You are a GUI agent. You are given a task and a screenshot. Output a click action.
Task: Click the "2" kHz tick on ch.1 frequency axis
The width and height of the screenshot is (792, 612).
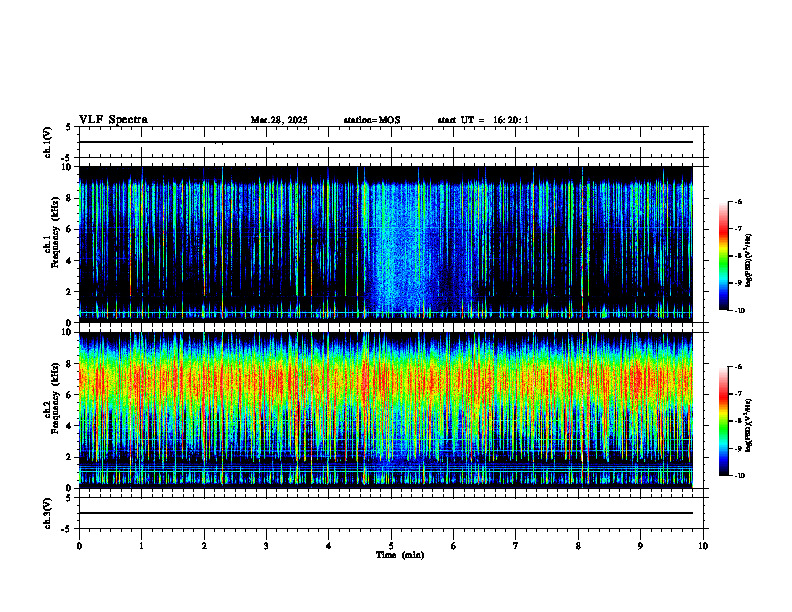[x=71, y=292]
